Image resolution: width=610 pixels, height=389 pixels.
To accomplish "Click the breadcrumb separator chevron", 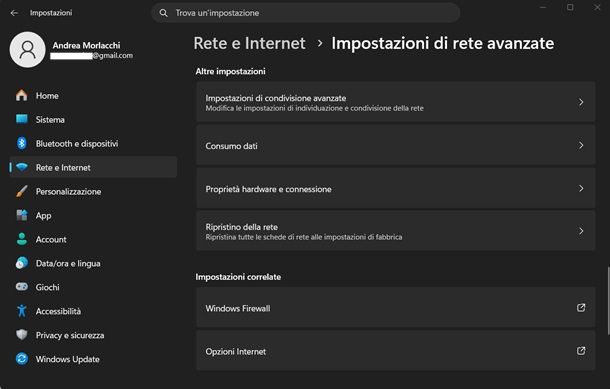I will [320, 43].
